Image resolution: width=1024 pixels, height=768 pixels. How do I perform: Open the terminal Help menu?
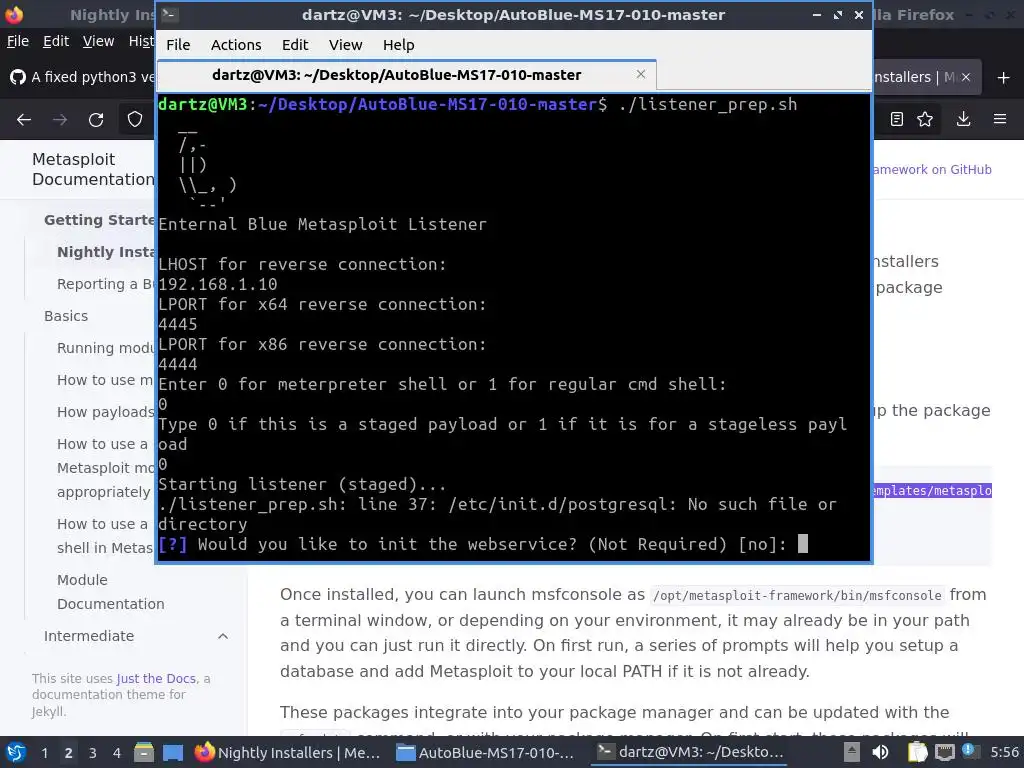[398, 44]
